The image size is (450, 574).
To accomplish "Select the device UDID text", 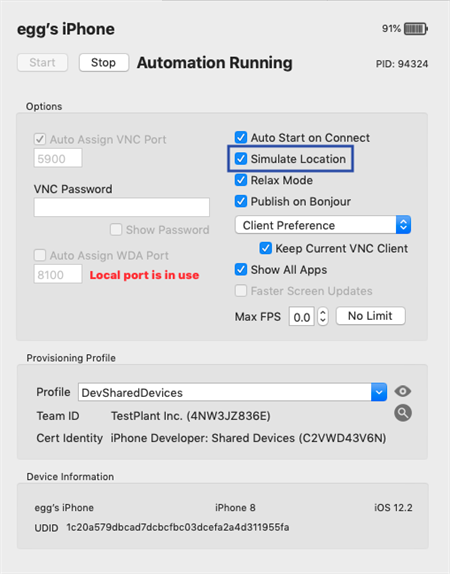I will (178, 527).
